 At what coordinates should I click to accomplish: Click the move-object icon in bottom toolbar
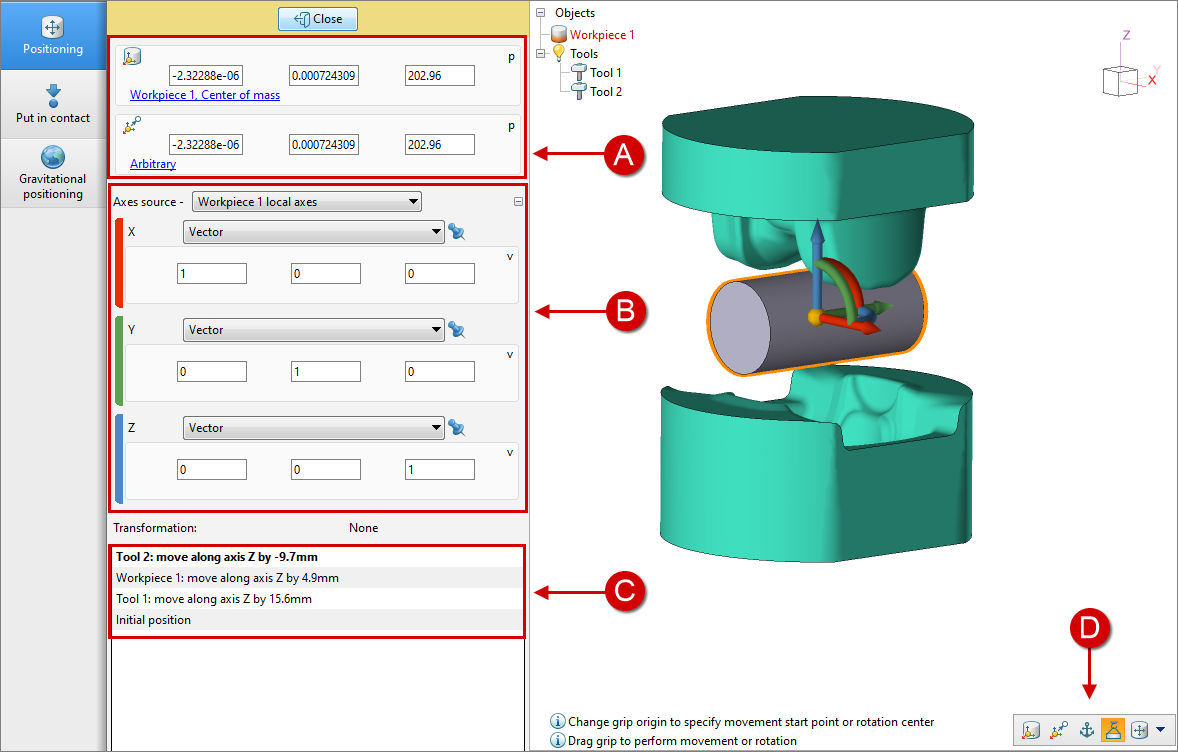[x=1138, y=730]
